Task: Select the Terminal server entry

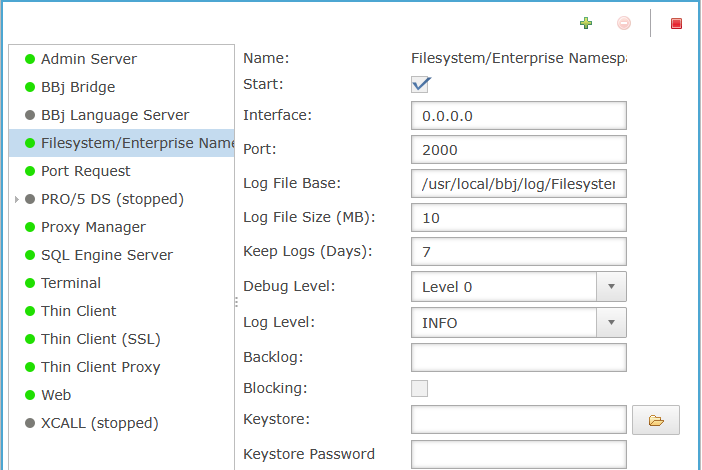Action: 71,283
